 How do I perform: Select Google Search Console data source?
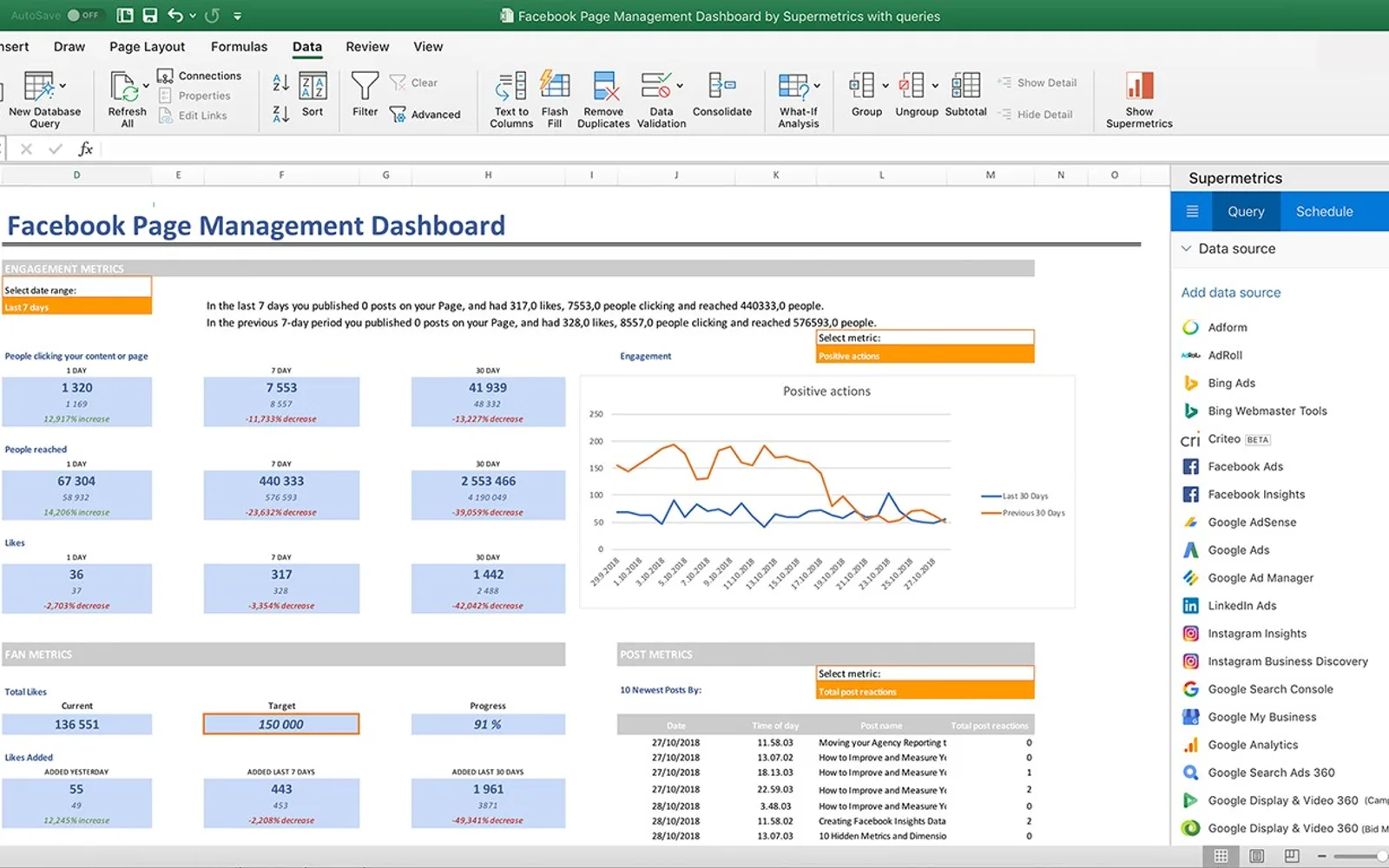coord(1258,689)
